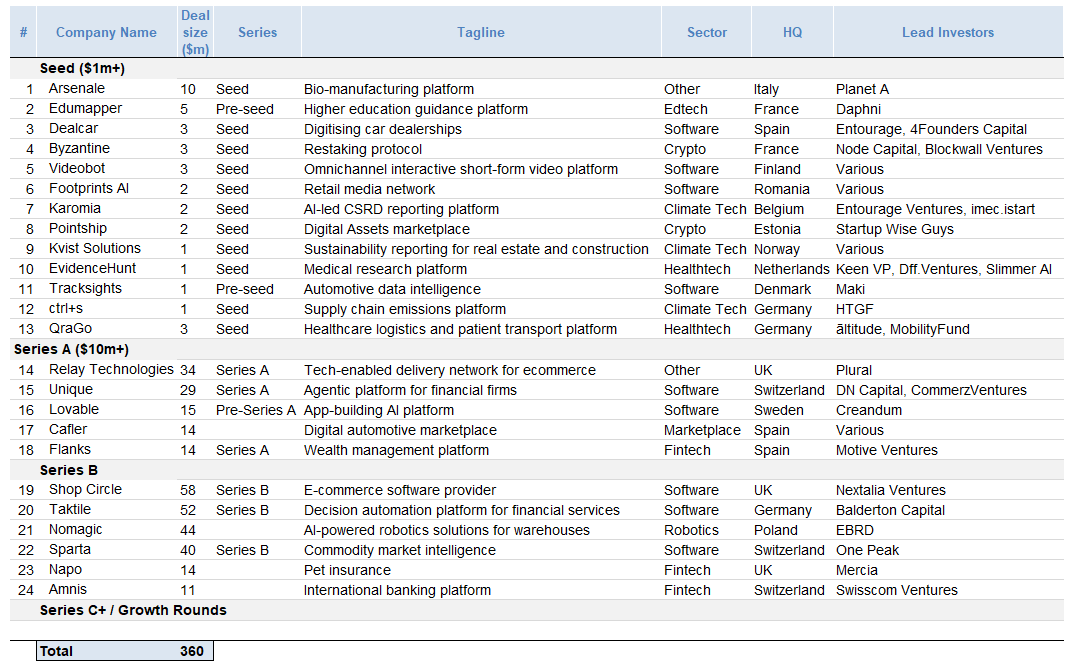Click the 'Swisscom Ventures' investor cell
The image size is (1077, 672).
[x=896, y=590]
